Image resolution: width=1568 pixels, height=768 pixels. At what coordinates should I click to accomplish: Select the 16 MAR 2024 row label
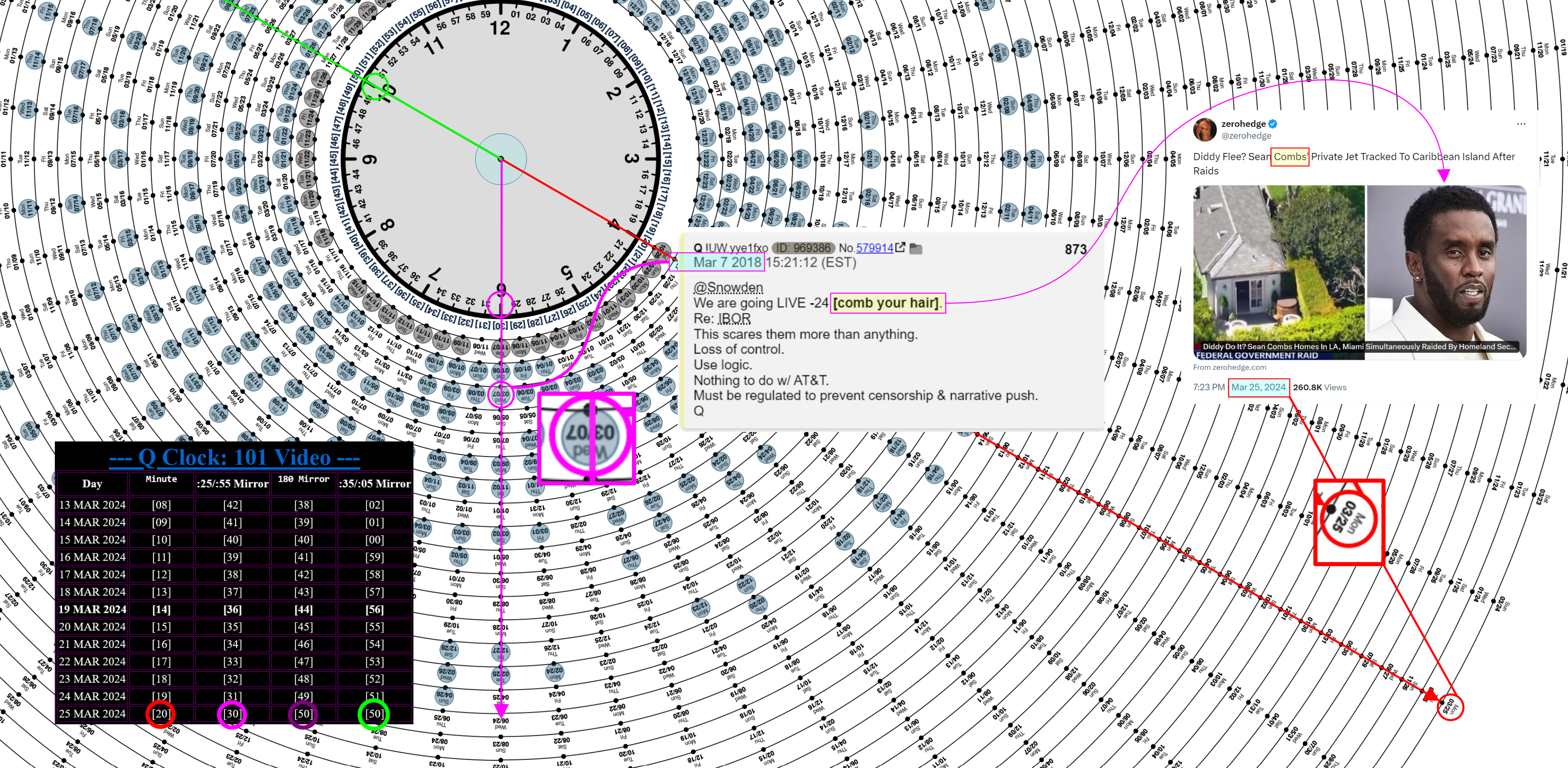coord(92,557)
